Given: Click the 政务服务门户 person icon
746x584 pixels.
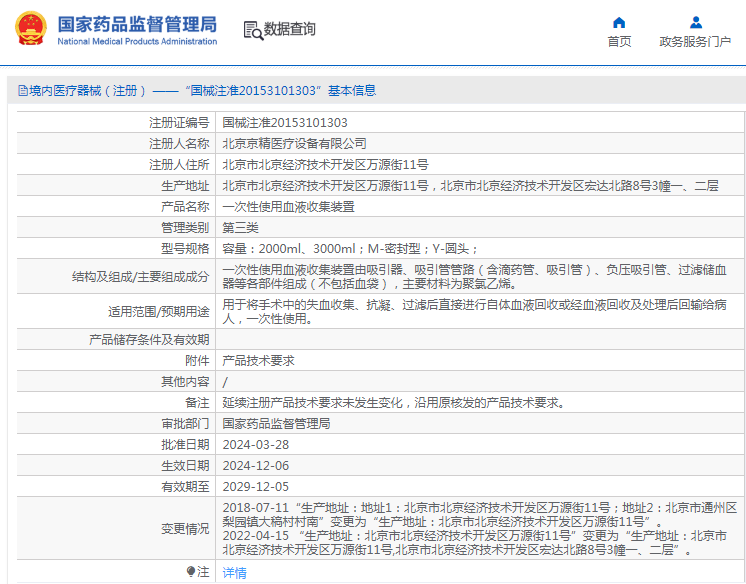Looking at the screenshot, I should pyautogui.click(x=696, y=22).
